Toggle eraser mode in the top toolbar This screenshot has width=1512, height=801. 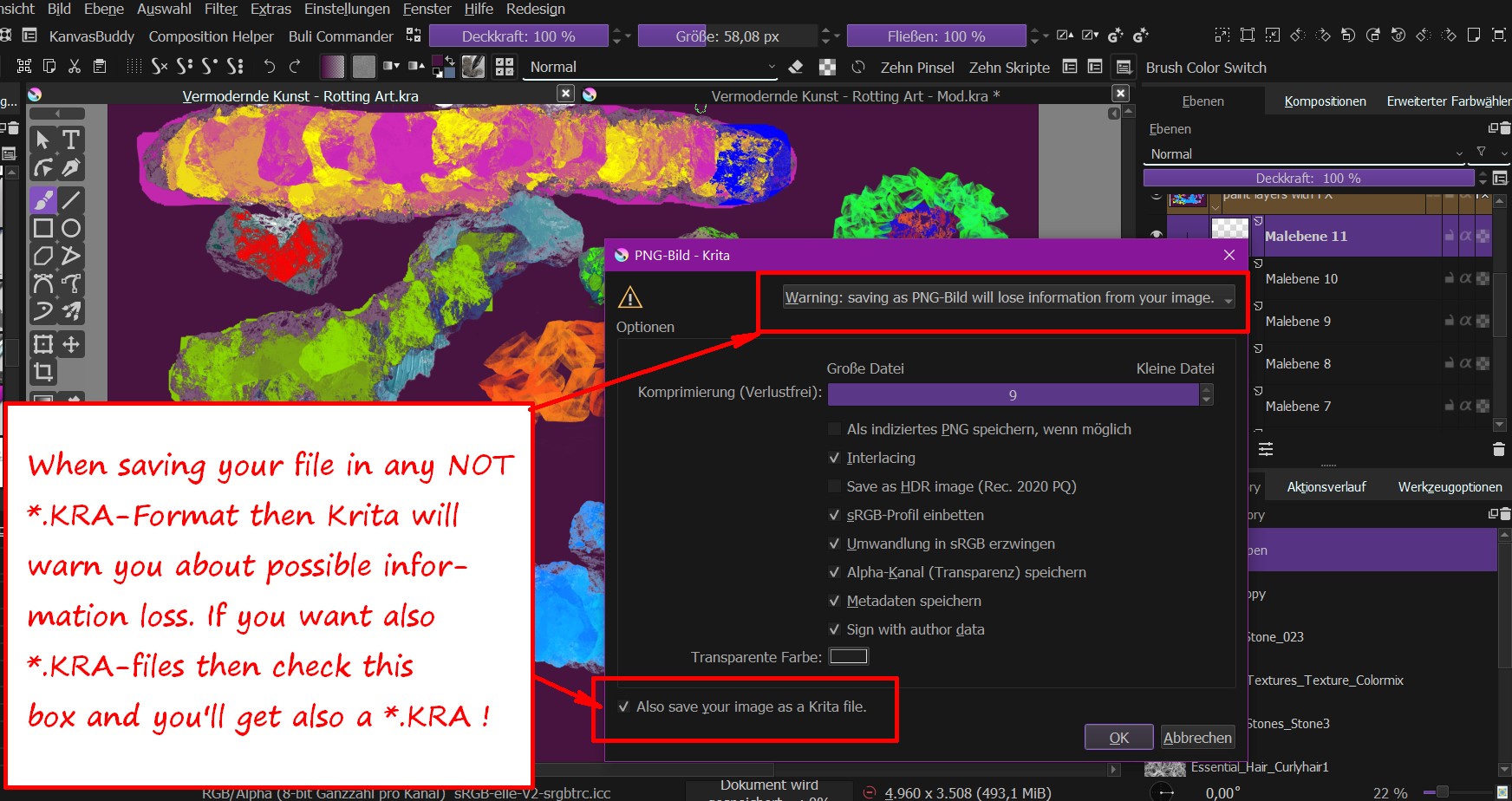(797, 66)
